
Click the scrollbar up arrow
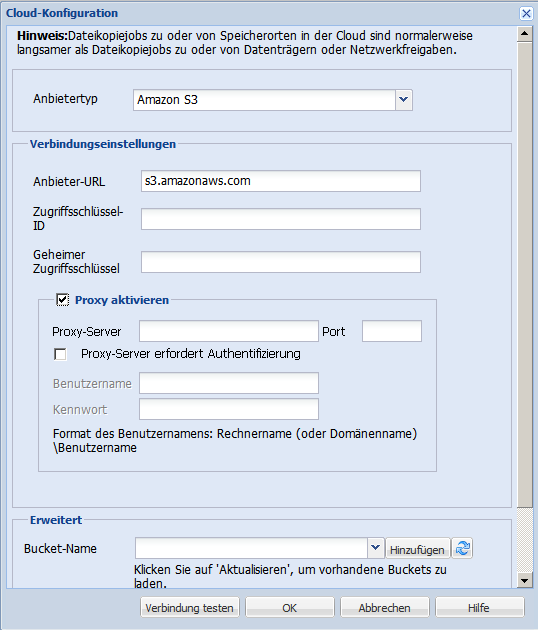(524, 33)
